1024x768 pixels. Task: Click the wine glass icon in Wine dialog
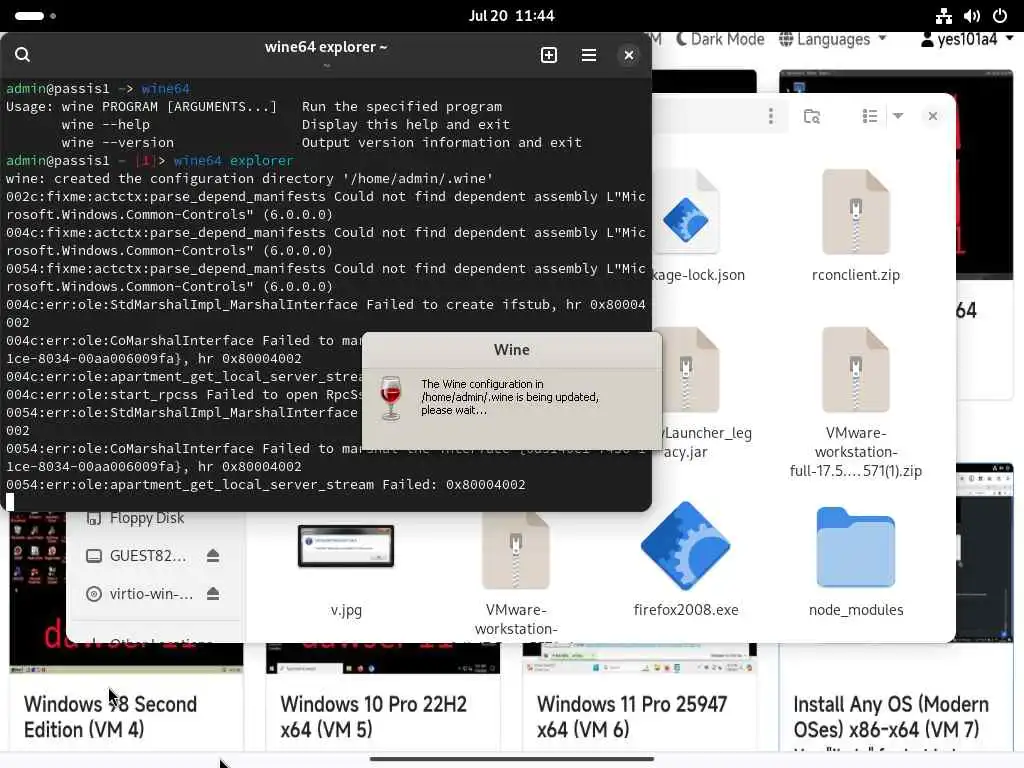[x=391, y=398]
